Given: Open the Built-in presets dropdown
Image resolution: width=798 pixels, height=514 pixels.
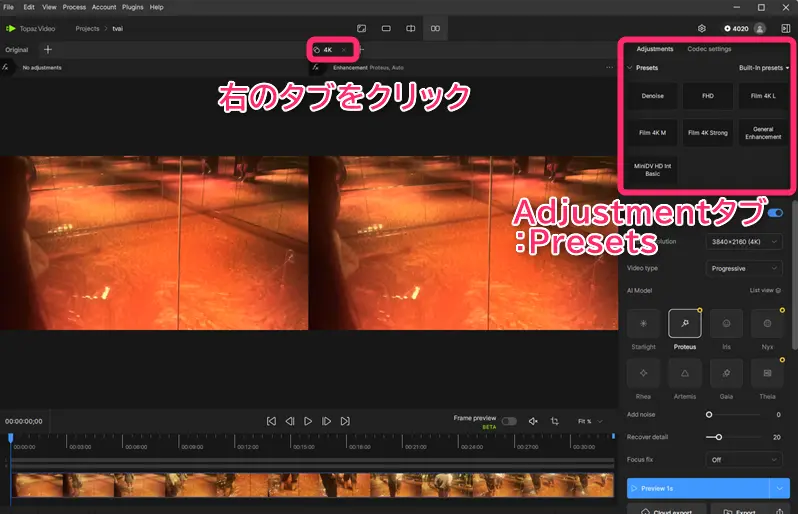Looking at the screenshot, I should 763,68.
